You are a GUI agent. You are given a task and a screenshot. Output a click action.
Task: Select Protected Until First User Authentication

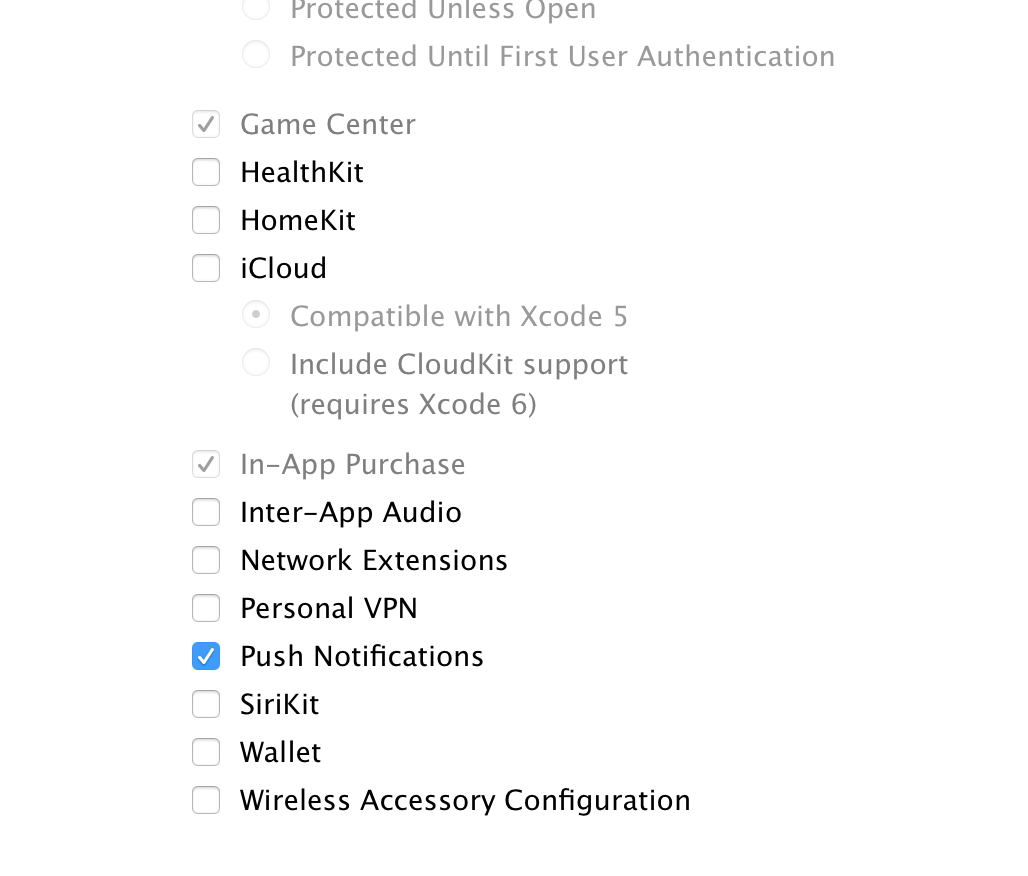256,54
